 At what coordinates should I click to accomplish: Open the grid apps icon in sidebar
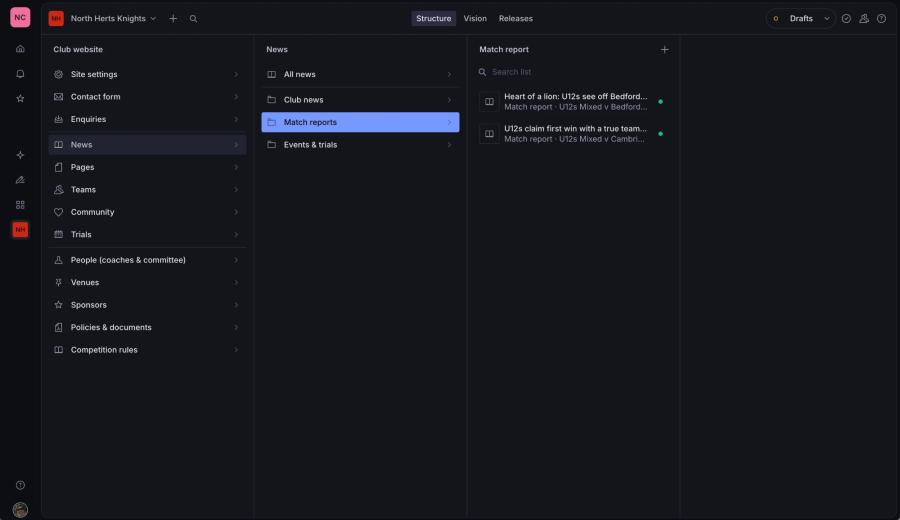[x=20, y=205]
